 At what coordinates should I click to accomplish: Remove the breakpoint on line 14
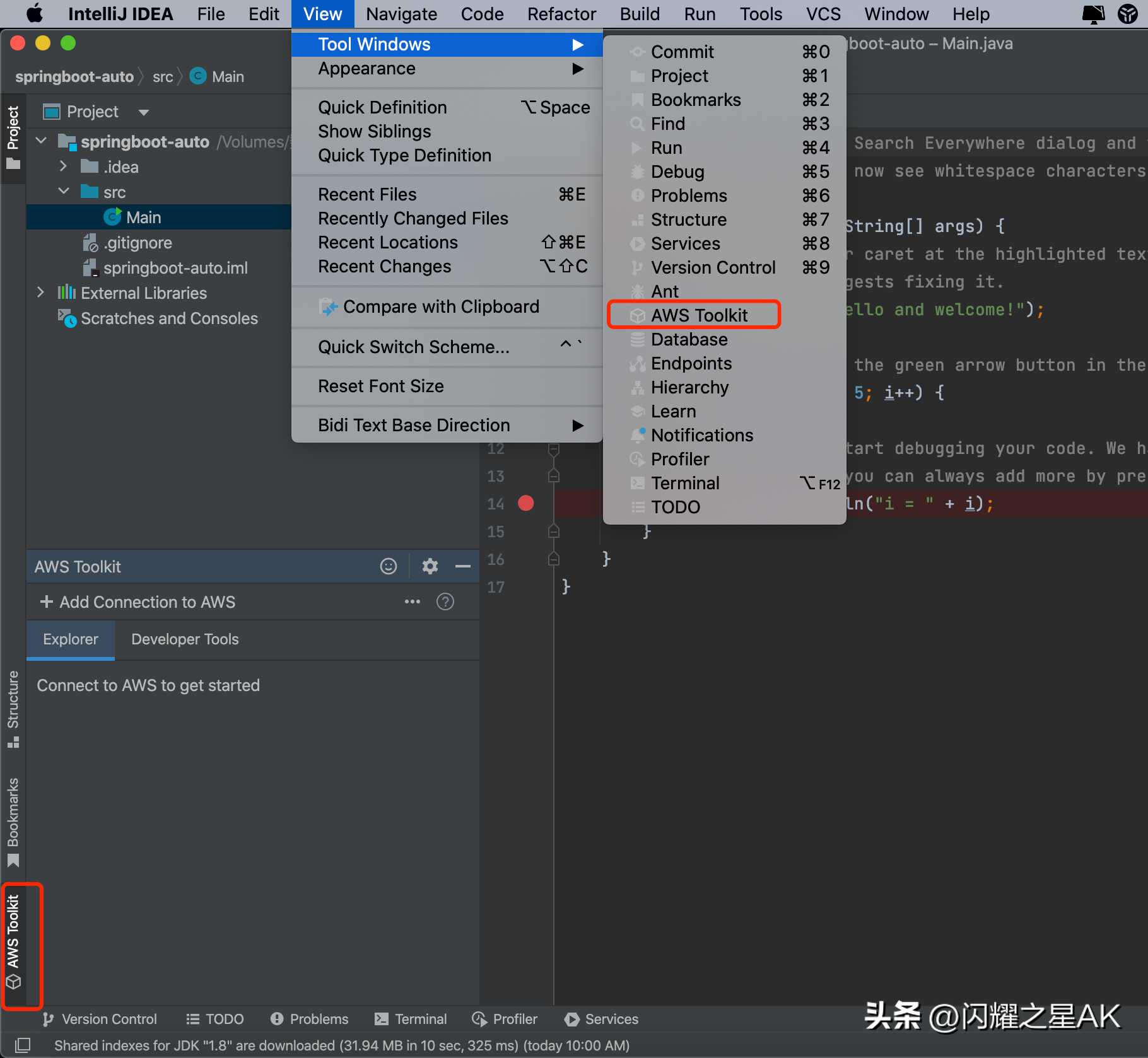[525, 503]
